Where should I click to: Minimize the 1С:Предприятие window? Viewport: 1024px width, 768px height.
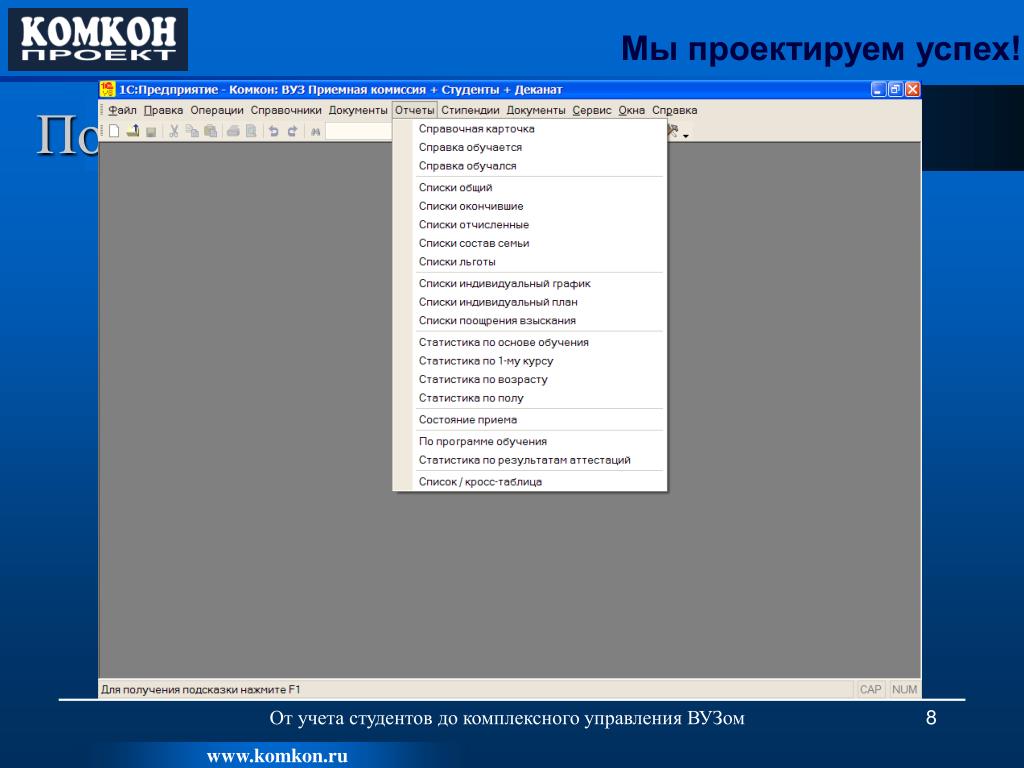[878, 89]
